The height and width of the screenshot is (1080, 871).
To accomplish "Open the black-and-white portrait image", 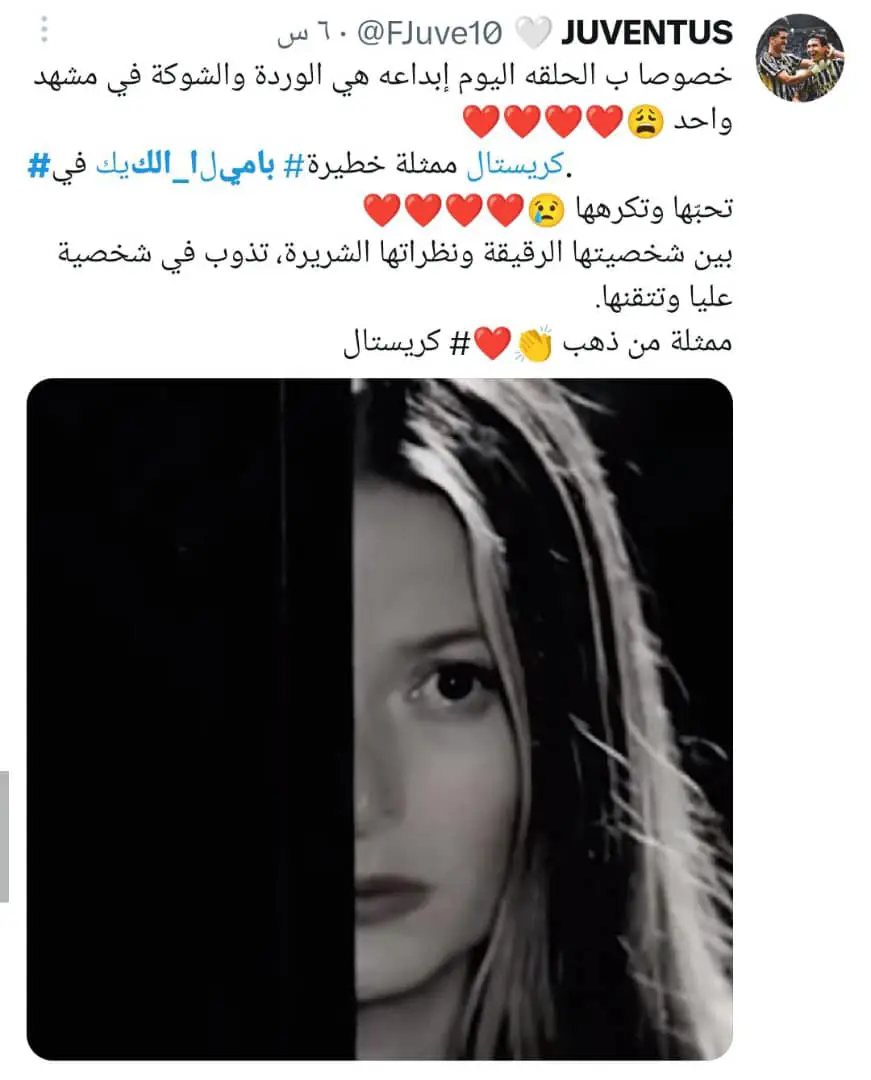I will 379,719.
